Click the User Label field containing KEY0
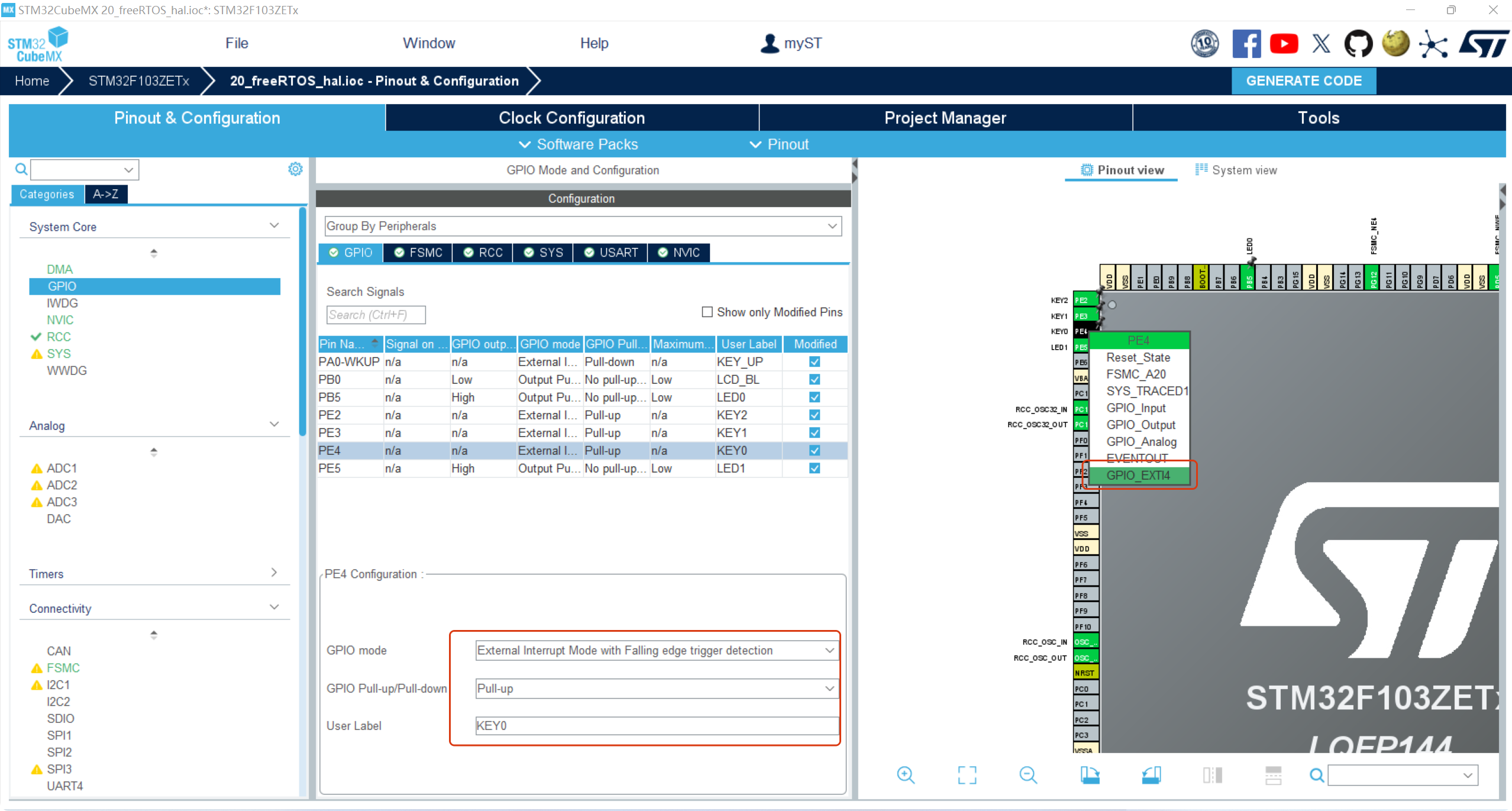Screen dimensions: 1512x811 click(655, 725)
